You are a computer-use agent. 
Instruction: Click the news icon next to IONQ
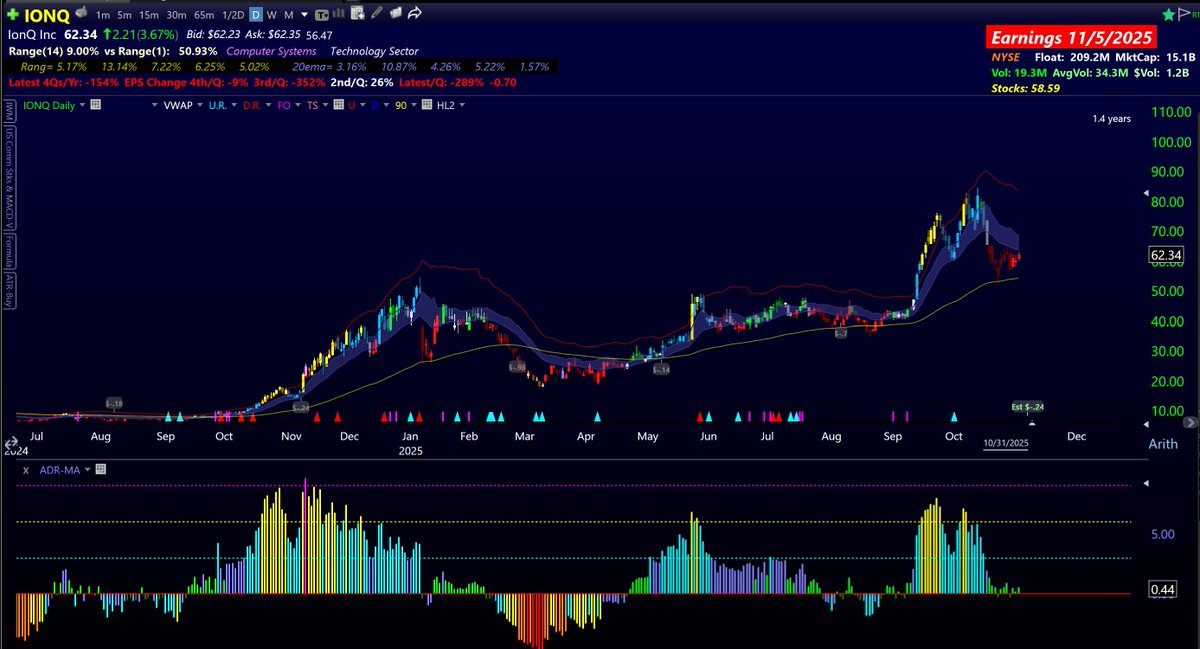(x=82, y=11)
